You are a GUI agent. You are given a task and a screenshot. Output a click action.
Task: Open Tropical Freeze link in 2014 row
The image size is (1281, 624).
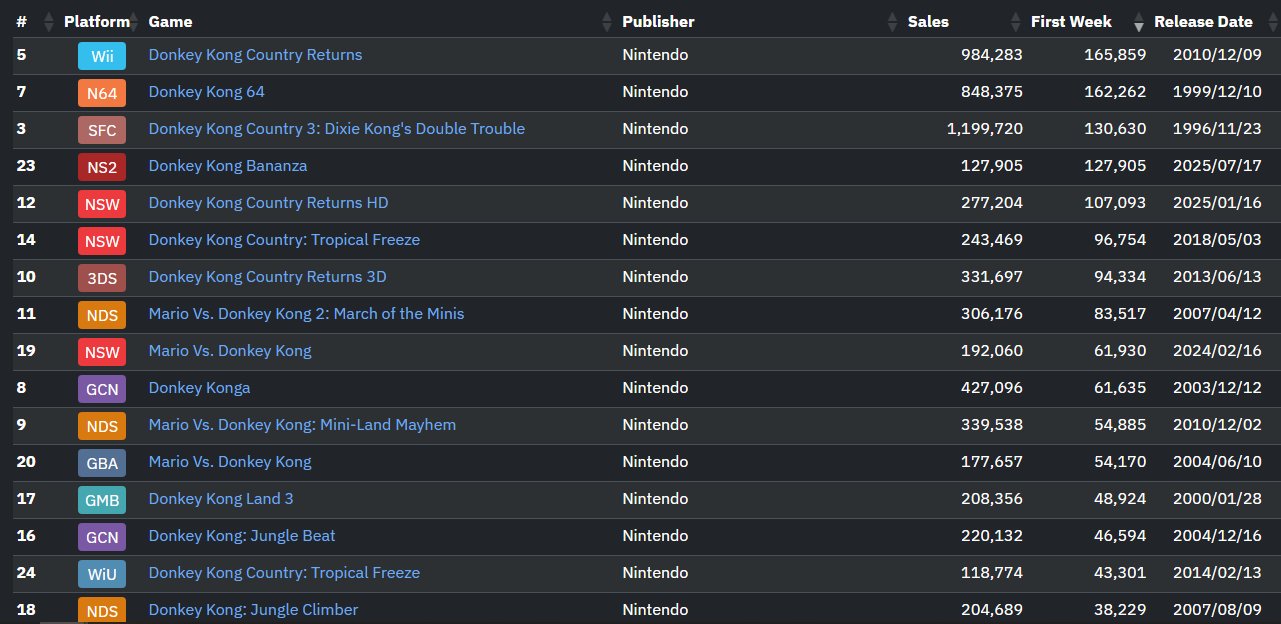click(284, 573)
